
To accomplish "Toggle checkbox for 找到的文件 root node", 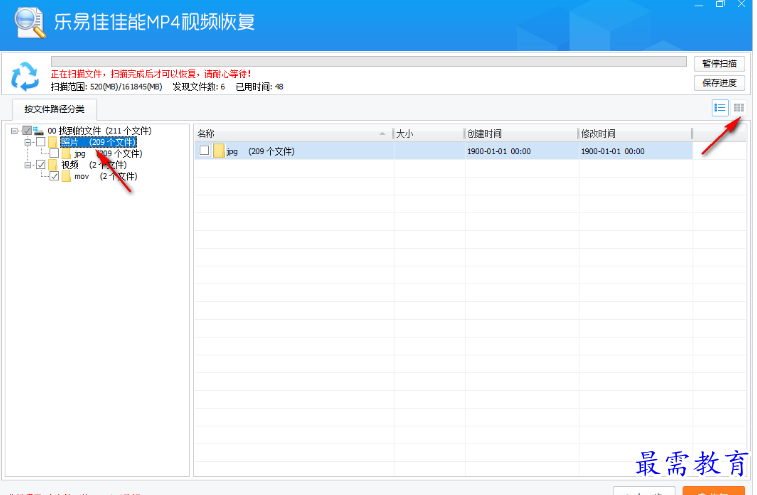I will (x=27, y=130).
